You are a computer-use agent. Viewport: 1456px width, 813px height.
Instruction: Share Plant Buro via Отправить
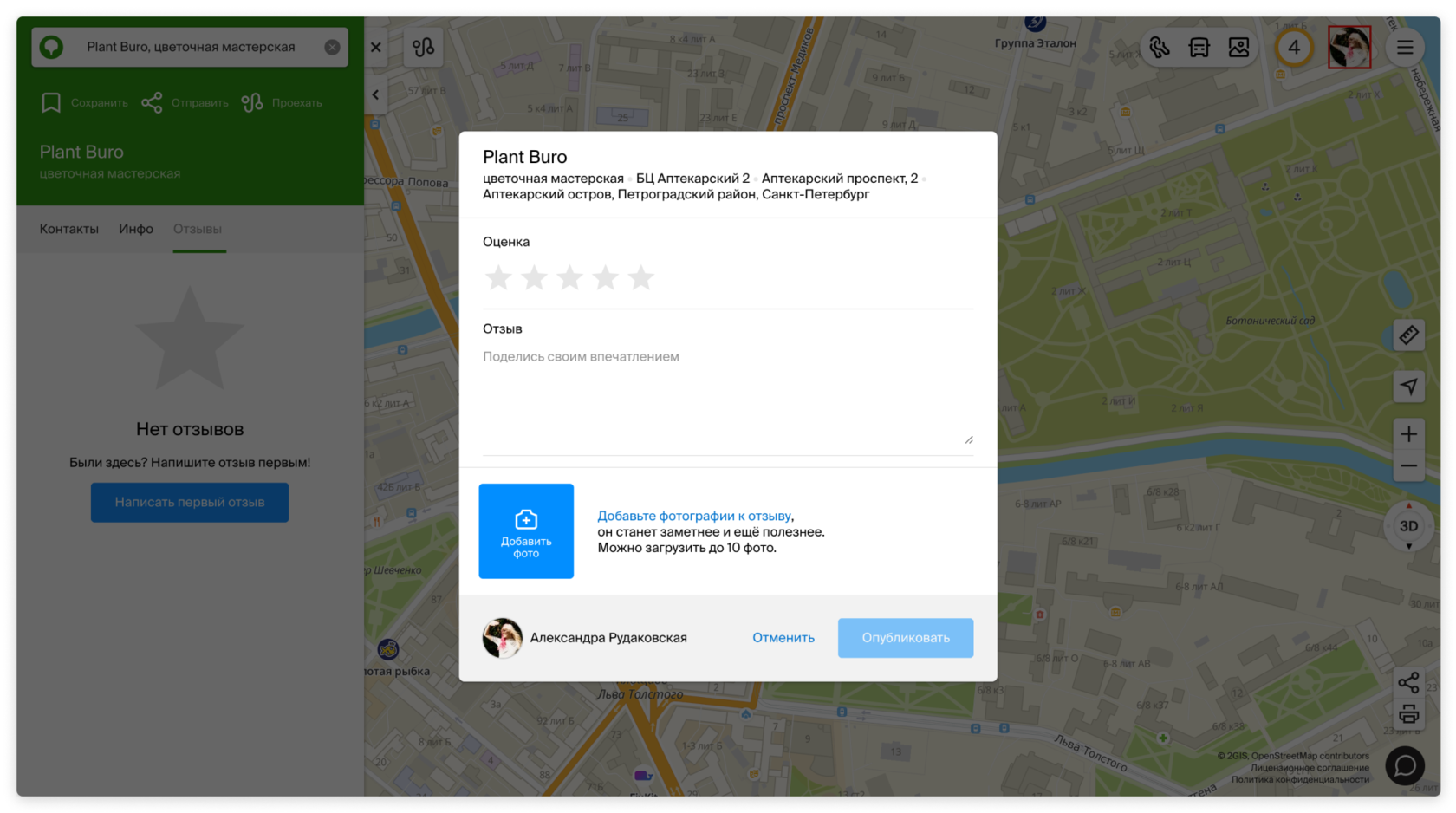click(185, 103)
